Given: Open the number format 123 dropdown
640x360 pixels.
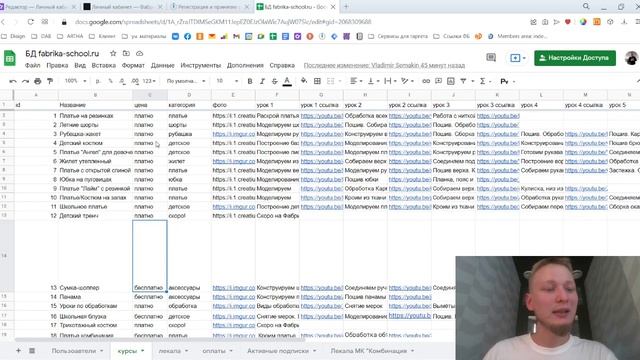Looking at the screenshot, I should (149, 81).
